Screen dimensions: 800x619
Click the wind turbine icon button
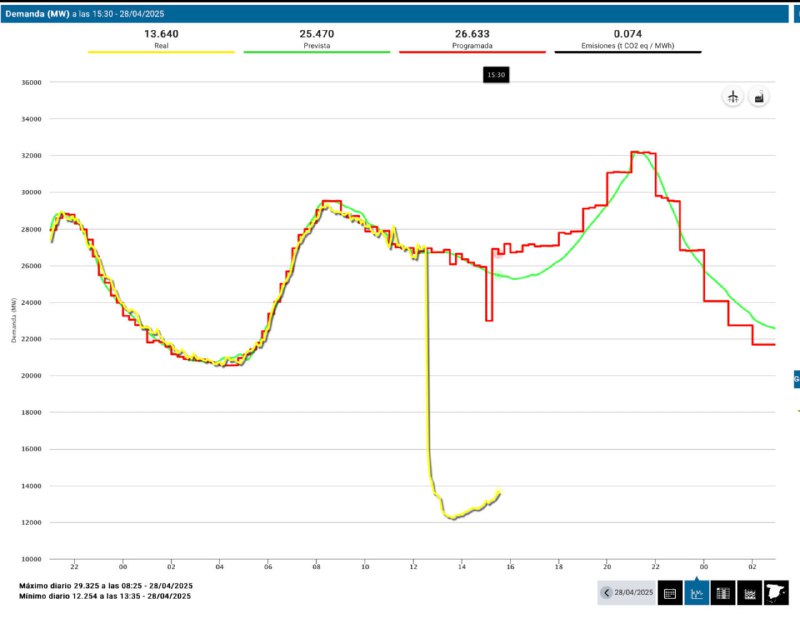[x=733, y=97]
